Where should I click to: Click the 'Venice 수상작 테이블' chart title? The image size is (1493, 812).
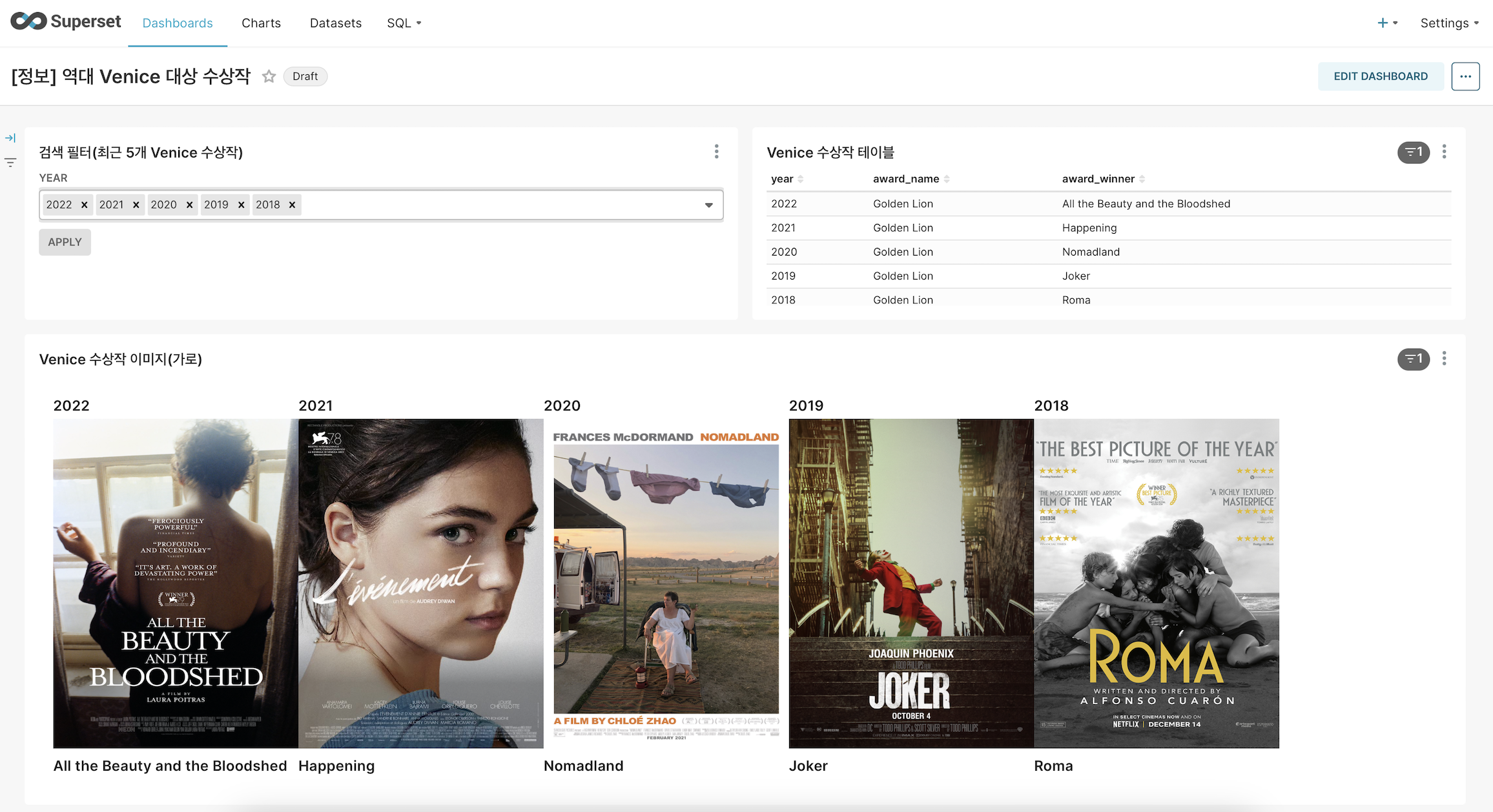click(x=830, y=152)
